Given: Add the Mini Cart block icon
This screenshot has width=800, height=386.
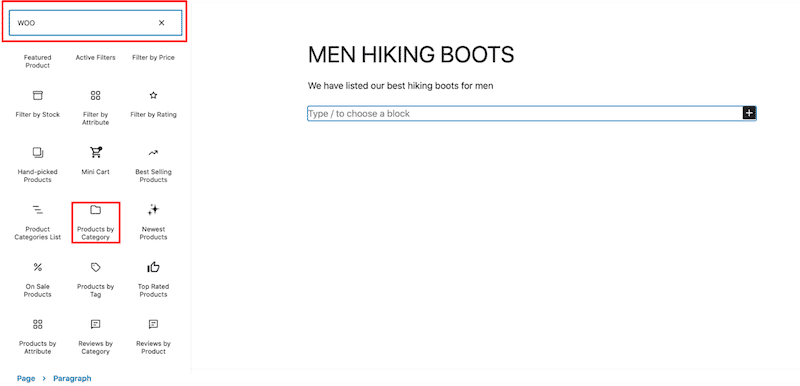Looking at the screenshot, I should 95,152.
